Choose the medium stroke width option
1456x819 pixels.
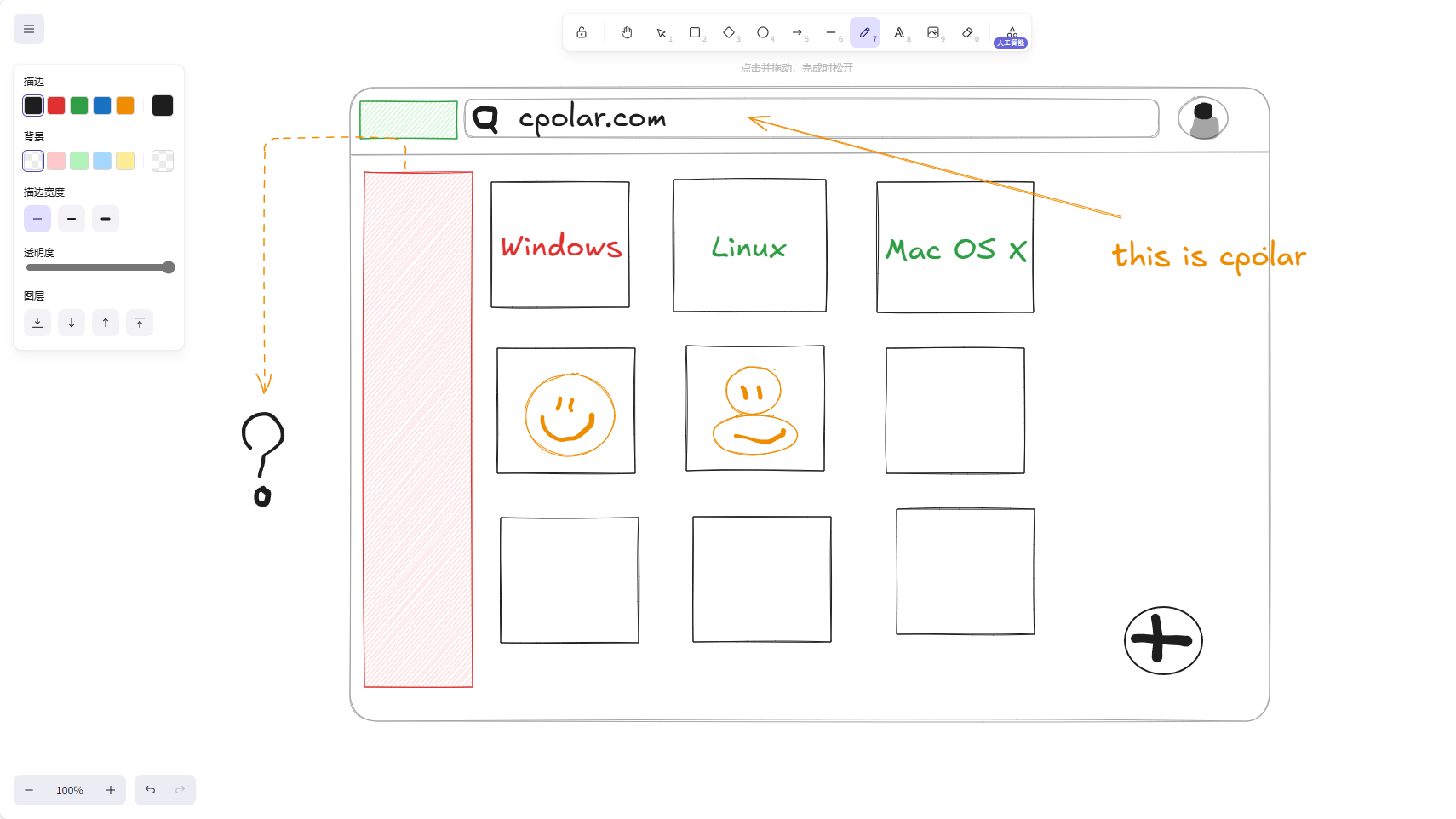pyautogui.click(x=72, y=219)
